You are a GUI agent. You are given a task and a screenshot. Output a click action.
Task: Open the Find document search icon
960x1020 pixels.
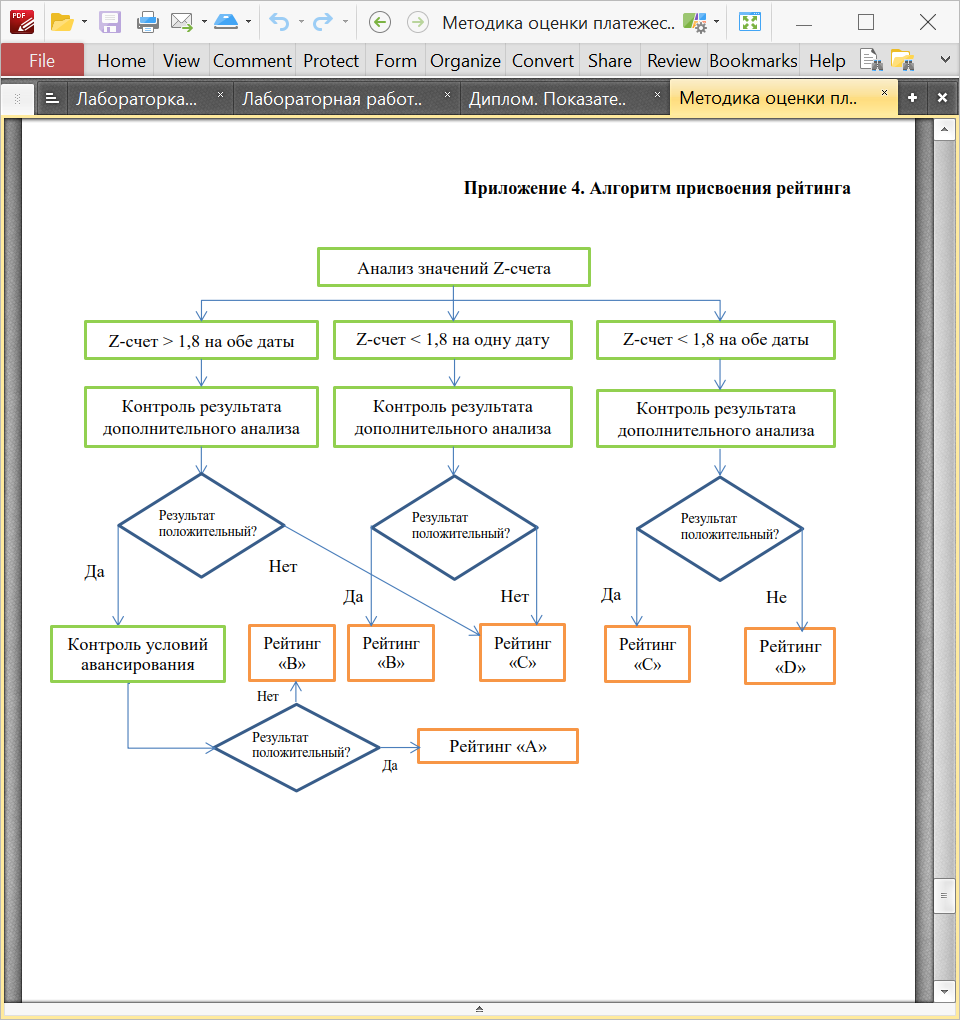(871, 60)
